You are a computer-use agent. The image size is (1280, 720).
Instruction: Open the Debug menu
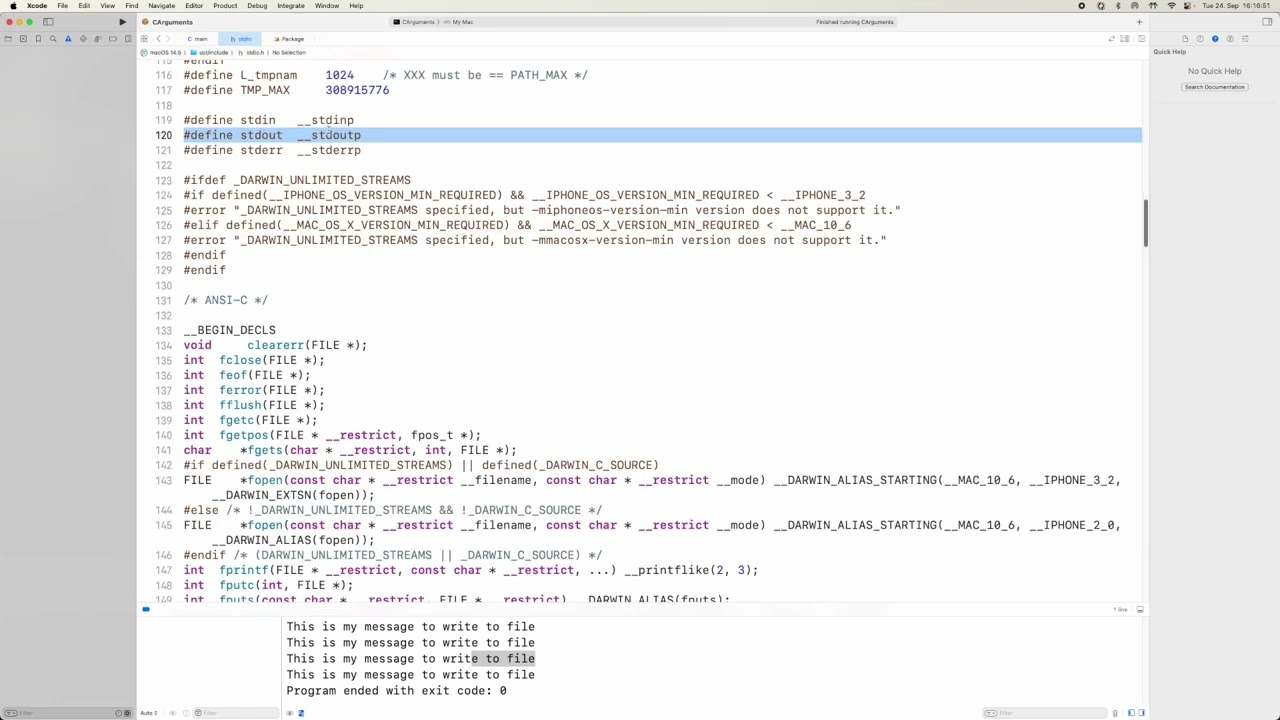[257, 6]
